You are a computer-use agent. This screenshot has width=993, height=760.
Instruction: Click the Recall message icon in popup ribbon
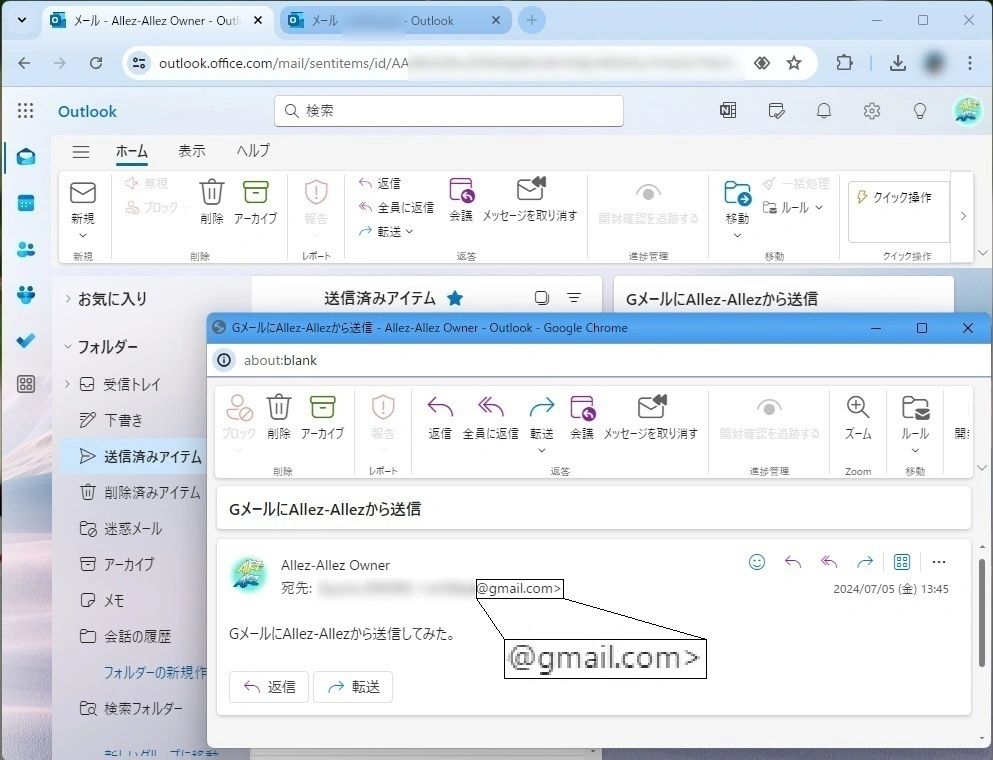651,407
